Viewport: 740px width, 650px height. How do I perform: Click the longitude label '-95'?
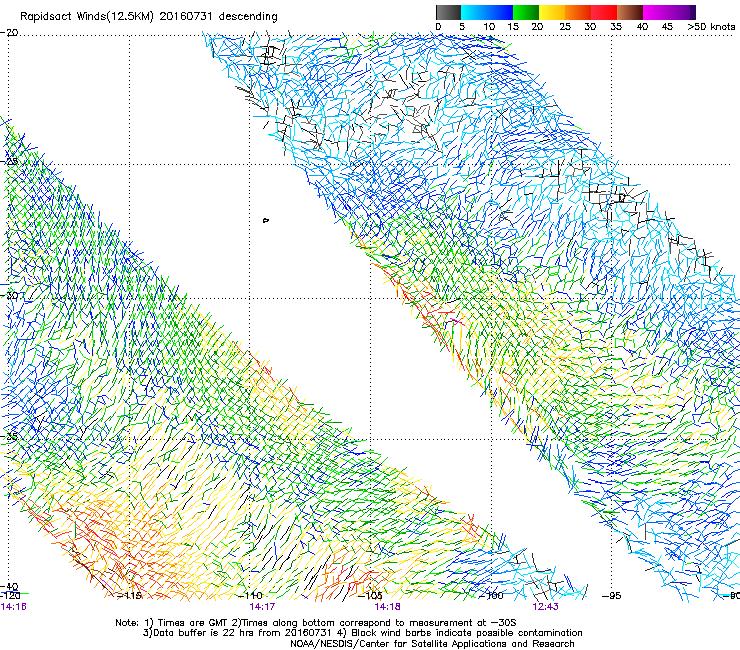pyautogui.click(x=612, y=596)
